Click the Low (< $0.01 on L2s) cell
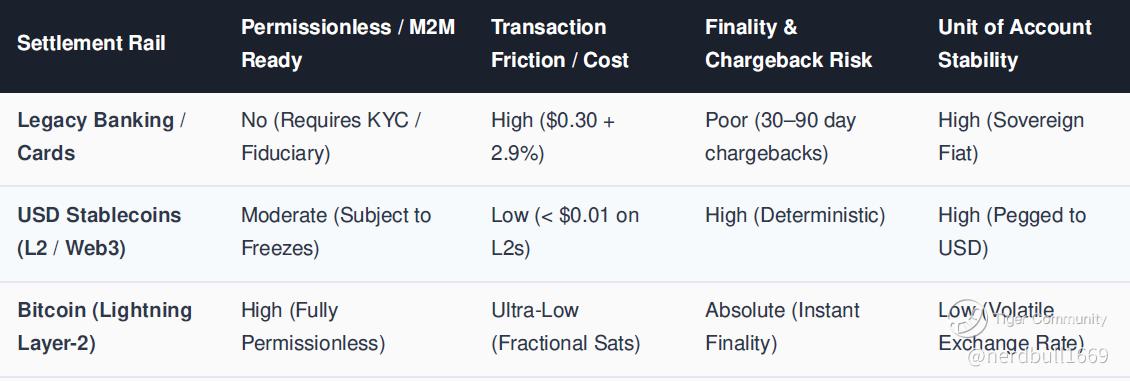Image resolution: width=1130 pixels, height=381 pixels. point(565,231)
